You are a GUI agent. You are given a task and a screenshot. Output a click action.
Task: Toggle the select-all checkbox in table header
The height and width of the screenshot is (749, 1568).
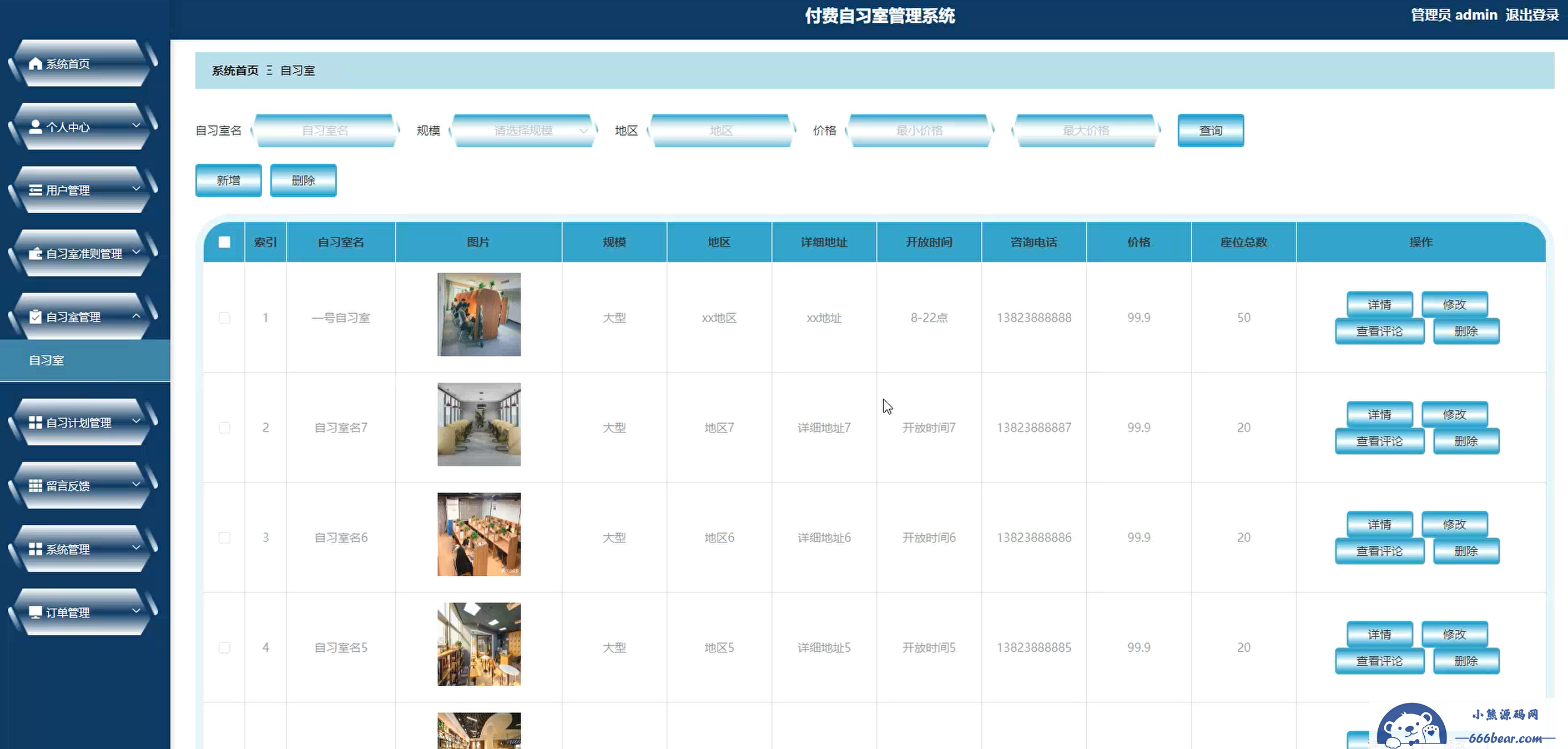pyautogui.click(x=225, y=242)
